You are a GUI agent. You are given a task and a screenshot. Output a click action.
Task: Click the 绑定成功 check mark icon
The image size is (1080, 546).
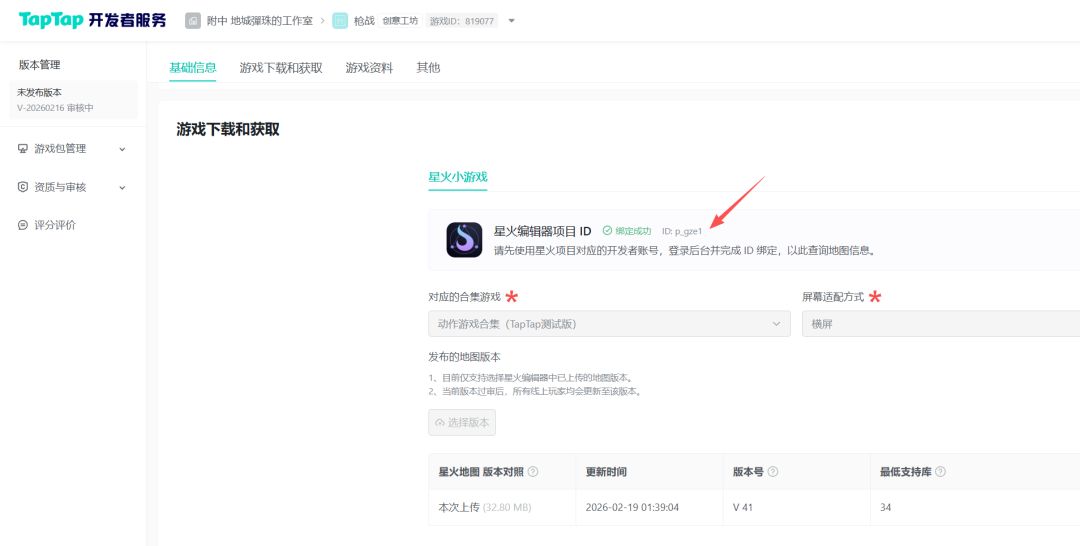607,231
